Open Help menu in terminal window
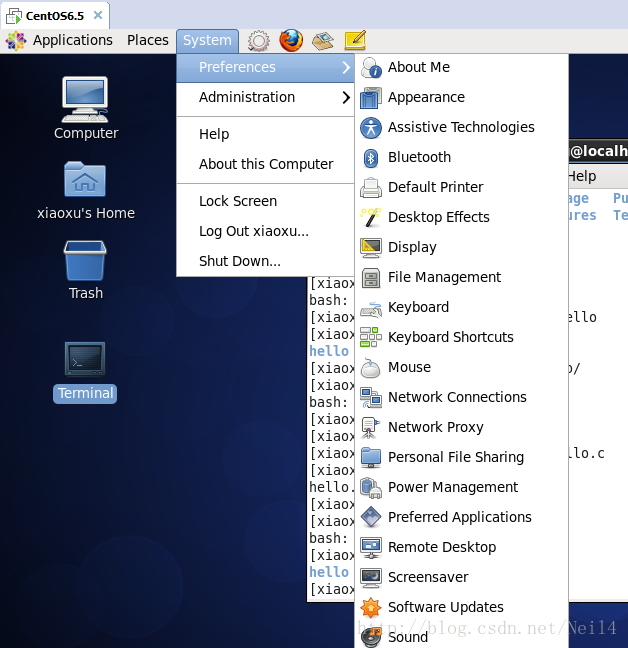 click(x=583, y=176)
